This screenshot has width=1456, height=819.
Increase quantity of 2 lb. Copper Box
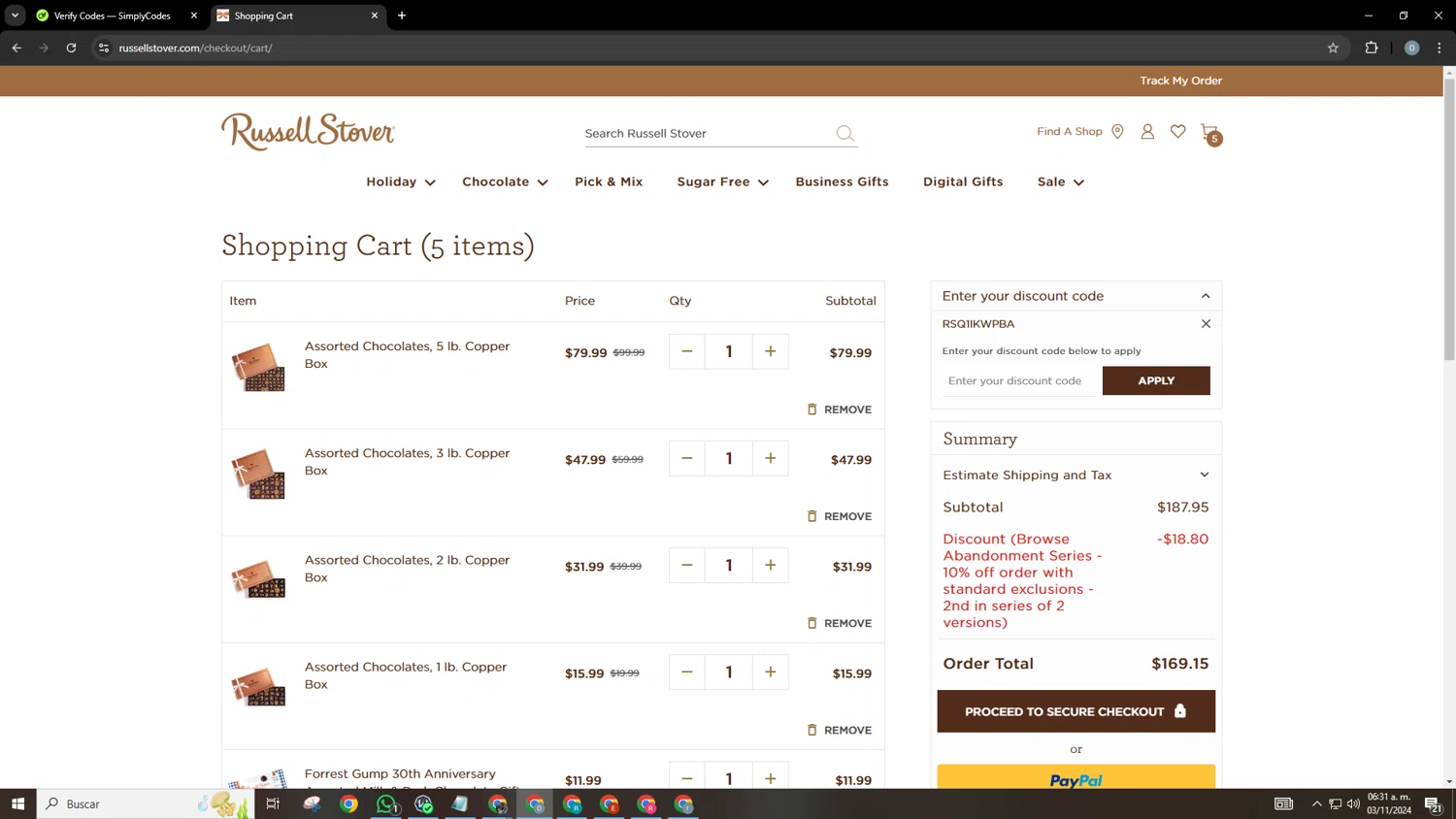771,565
